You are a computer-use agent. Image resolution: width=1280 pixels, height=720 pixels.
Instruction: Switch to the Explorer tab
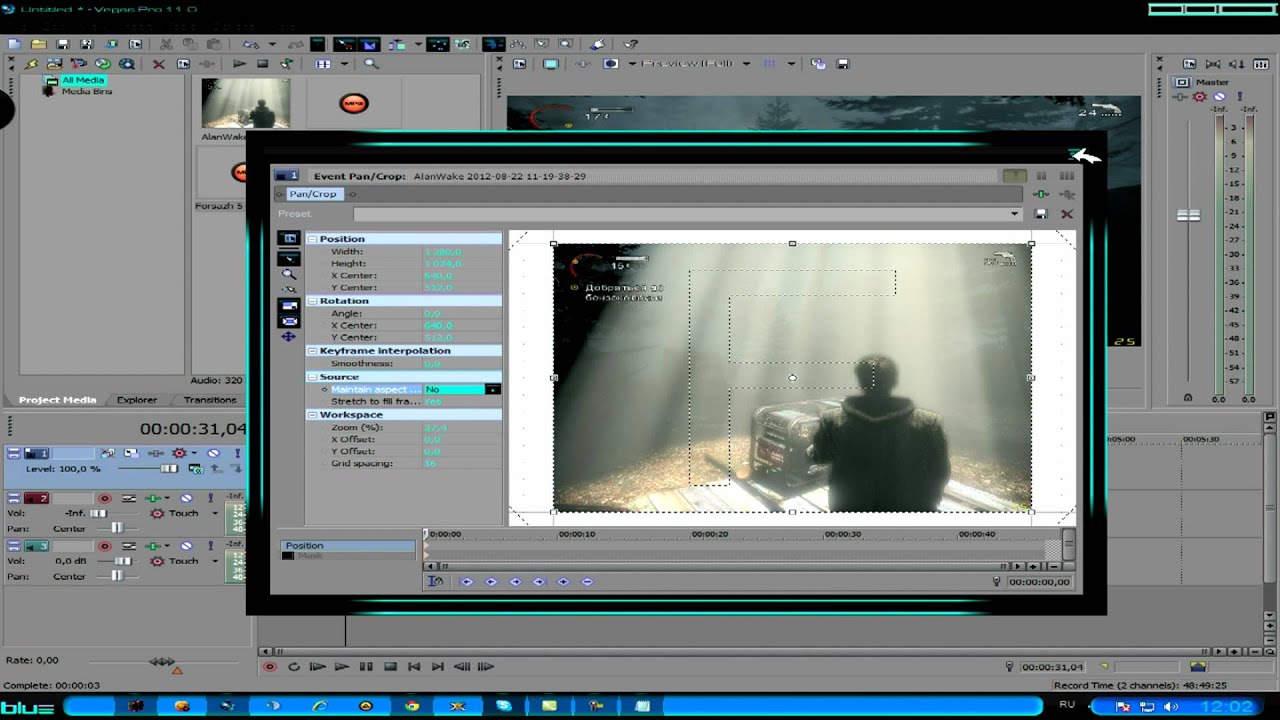pyautogui.click(x=137, y=400)
